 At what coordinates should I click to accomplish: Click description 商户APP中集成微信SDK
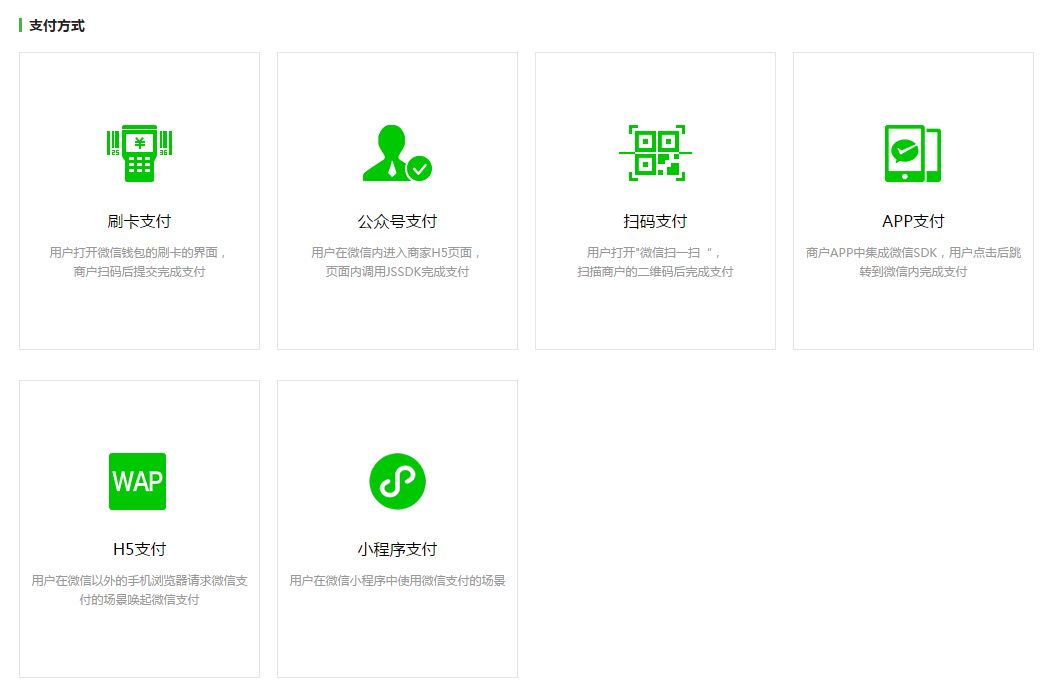[871, 253]
